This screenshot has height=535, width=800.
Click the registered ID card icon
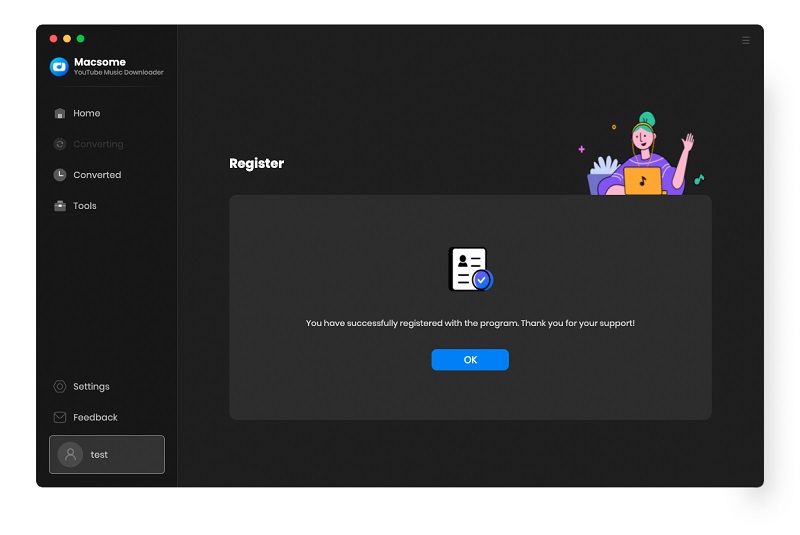[x=470, y=269]
